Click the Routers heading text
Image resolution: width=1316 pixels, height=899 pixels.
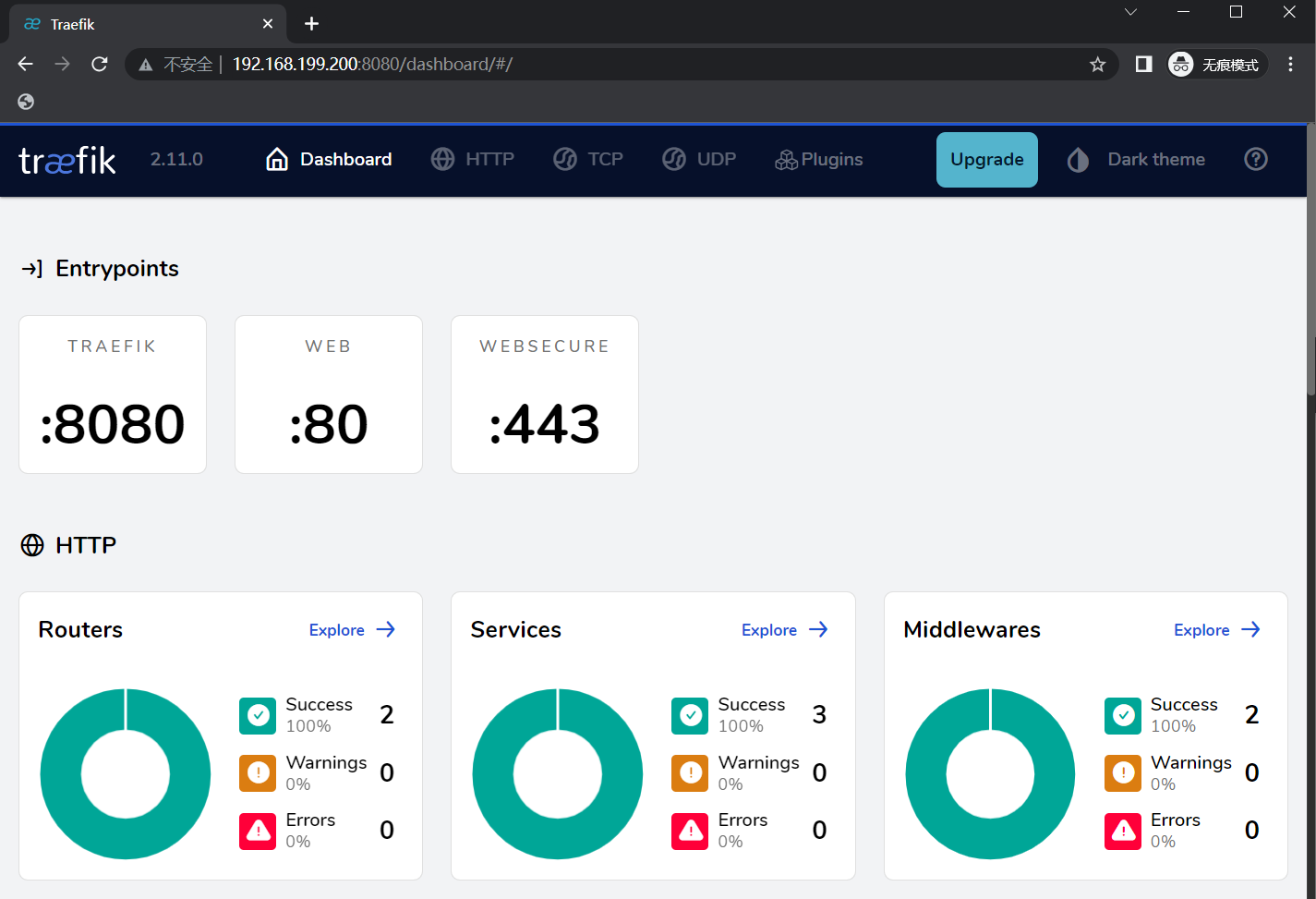pos(80,629)
